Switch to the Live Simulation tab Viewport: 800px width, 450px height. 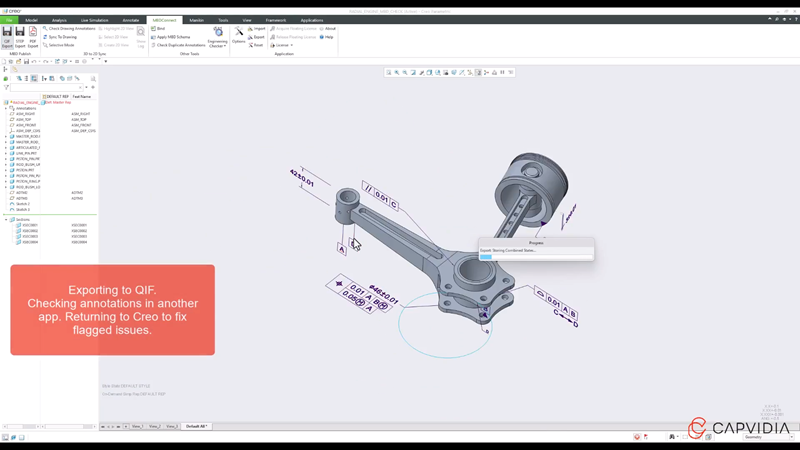click(x=94, y=20)
